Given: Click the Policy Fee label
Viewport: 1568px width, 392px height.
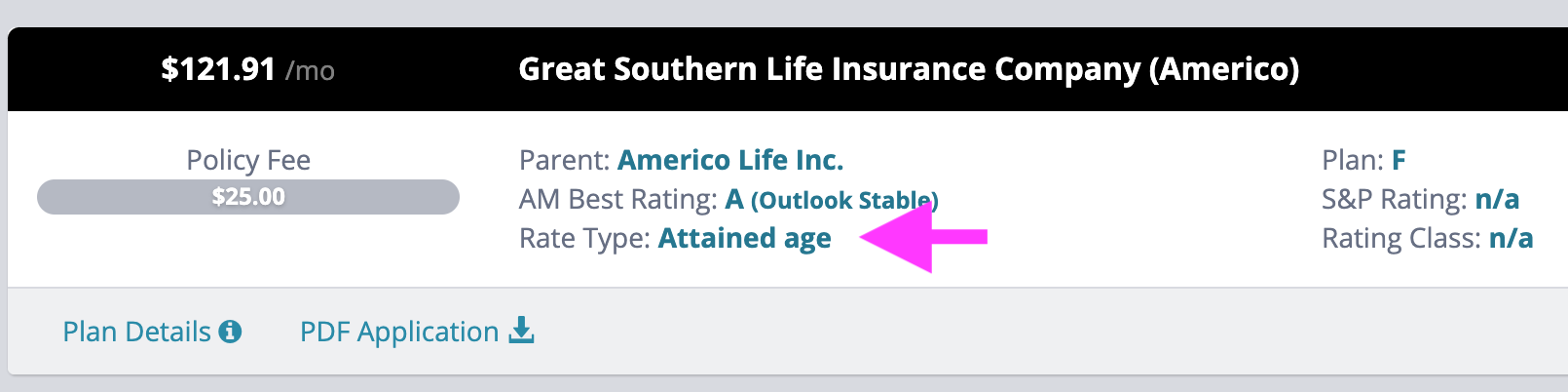Looking at the screenshot, I should pyautogui.click(x=248, y=160).
